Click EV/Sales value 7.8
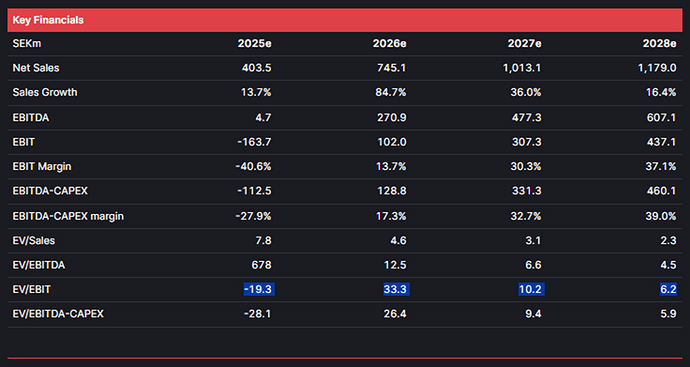Screen dimensions: 690x367 point(264,240)
